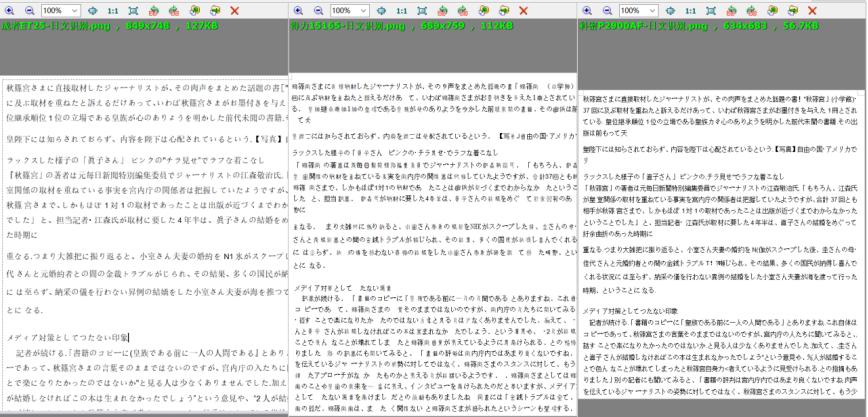This screenshot has width=868, height=417.
Task: Click the scanned Japanese text image in left pane
Action: click(x=144, y=244)
